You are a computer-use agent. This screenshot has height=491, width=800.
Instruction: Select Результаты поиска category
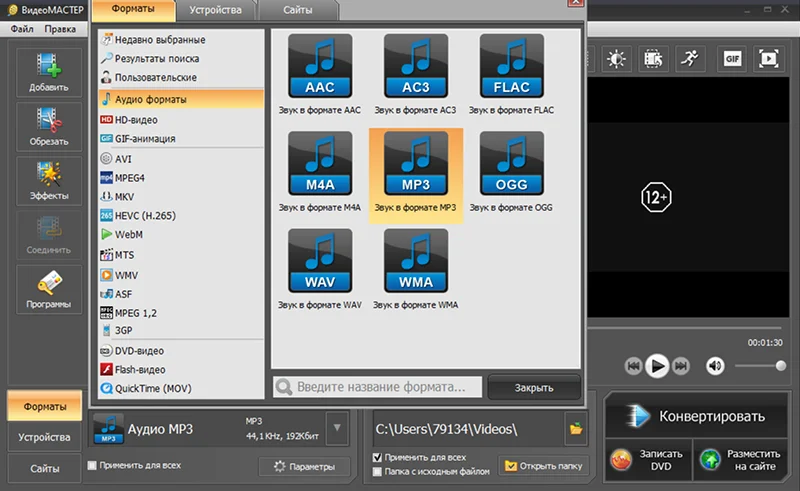coord(181,58)
